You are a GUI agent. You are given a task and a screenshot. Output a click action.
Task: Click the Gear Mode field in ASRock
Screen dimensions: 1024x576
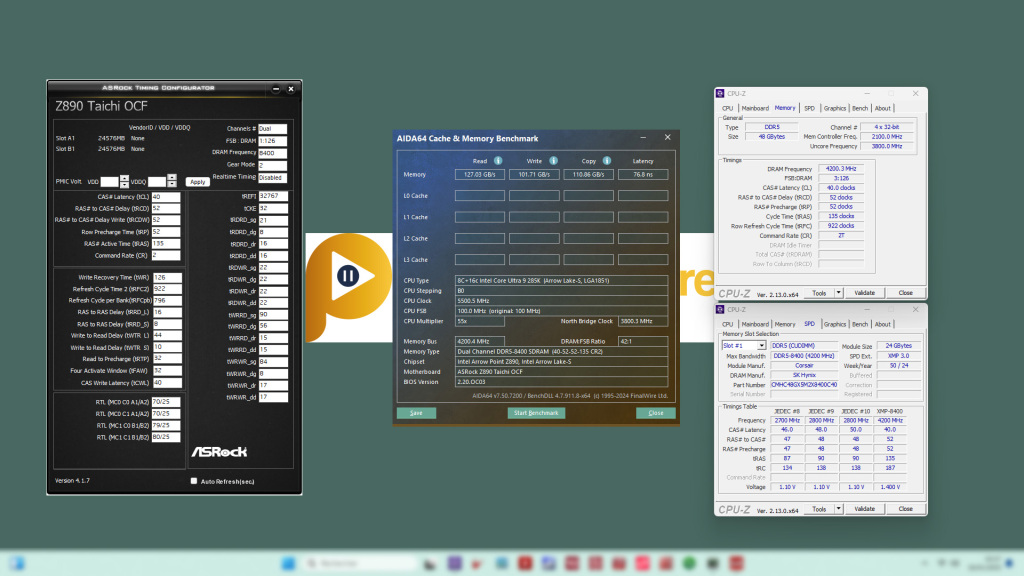click(272, 165)
